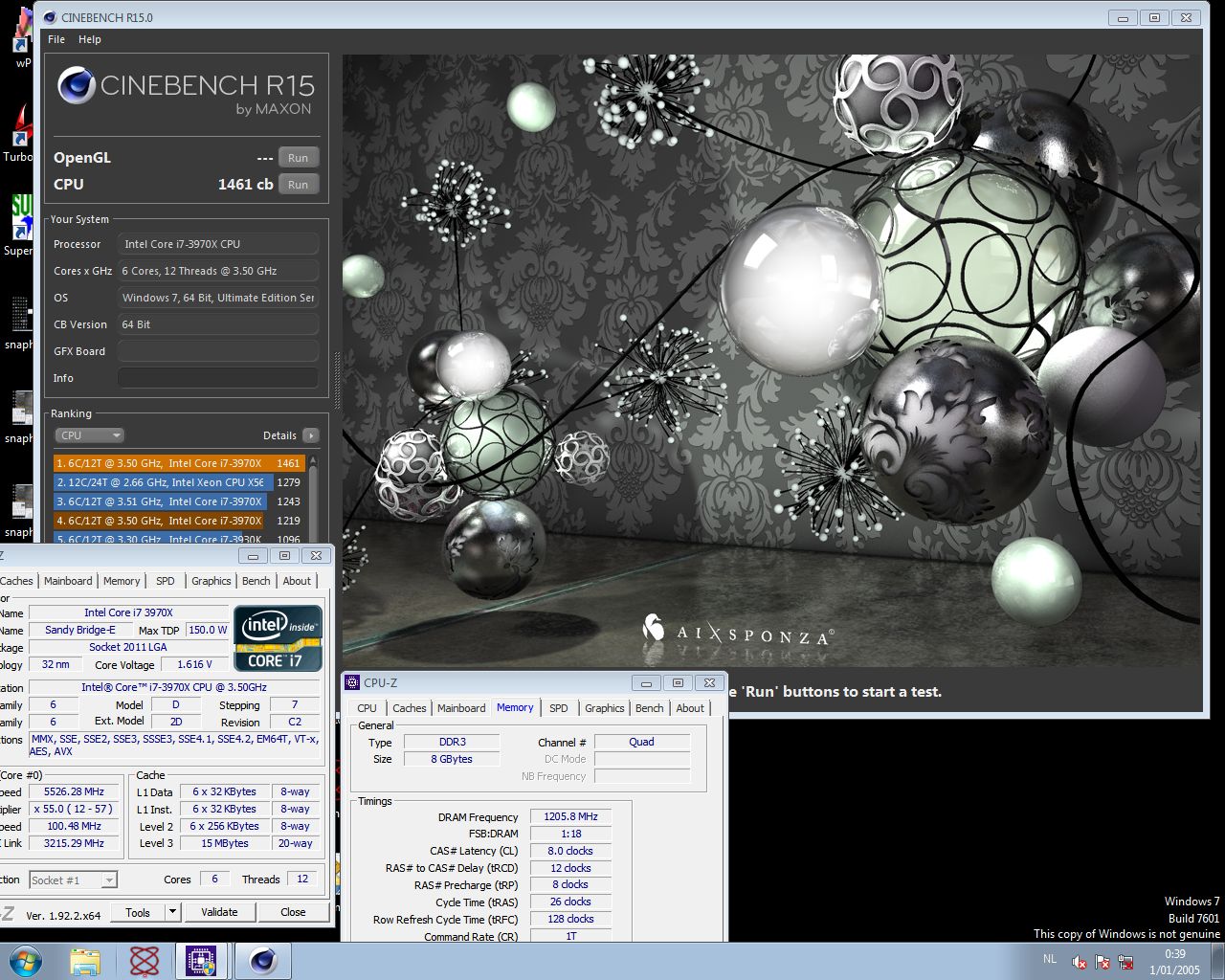Click the Core Voltage value 1.616 V
The height and width of the screenshot is (980, 1225).
point(195,664)
